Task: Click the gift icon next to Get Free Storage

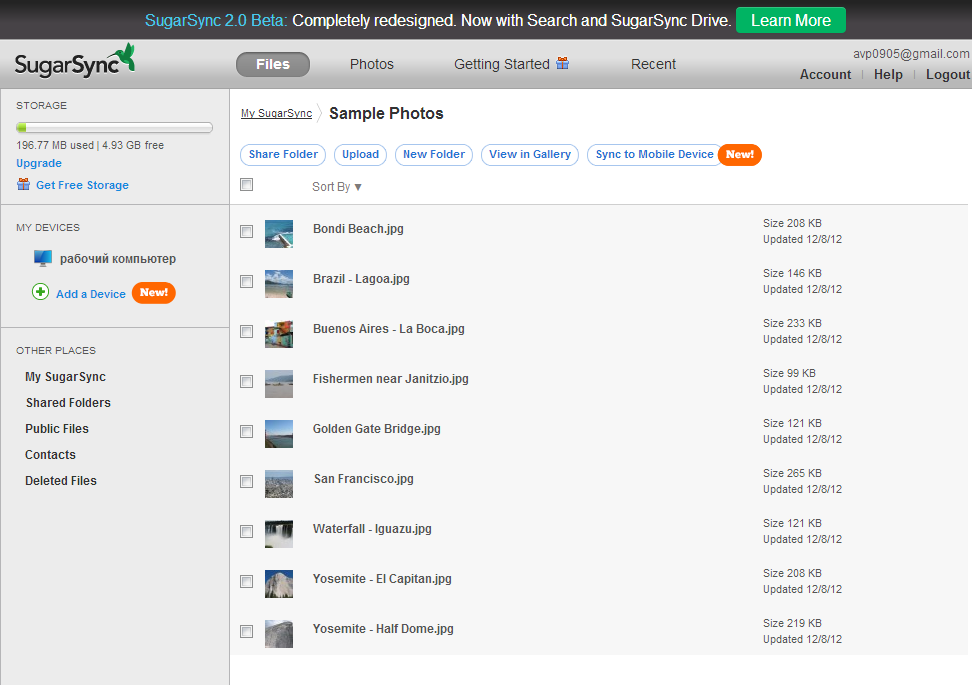Action: [24, 184]
